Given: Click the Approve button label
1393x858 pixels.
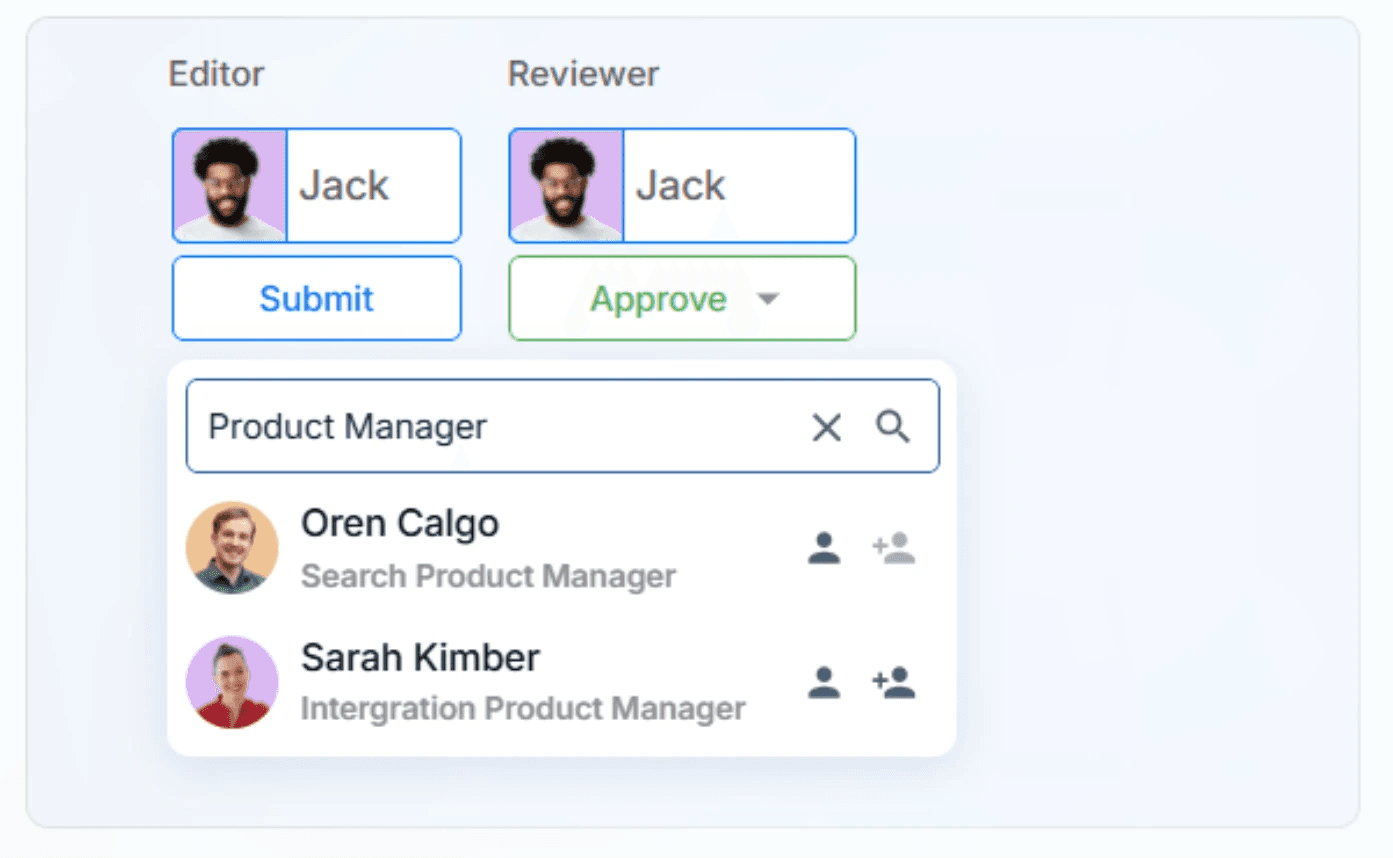Looking at the screenshot, I should [x=658, y=299].
